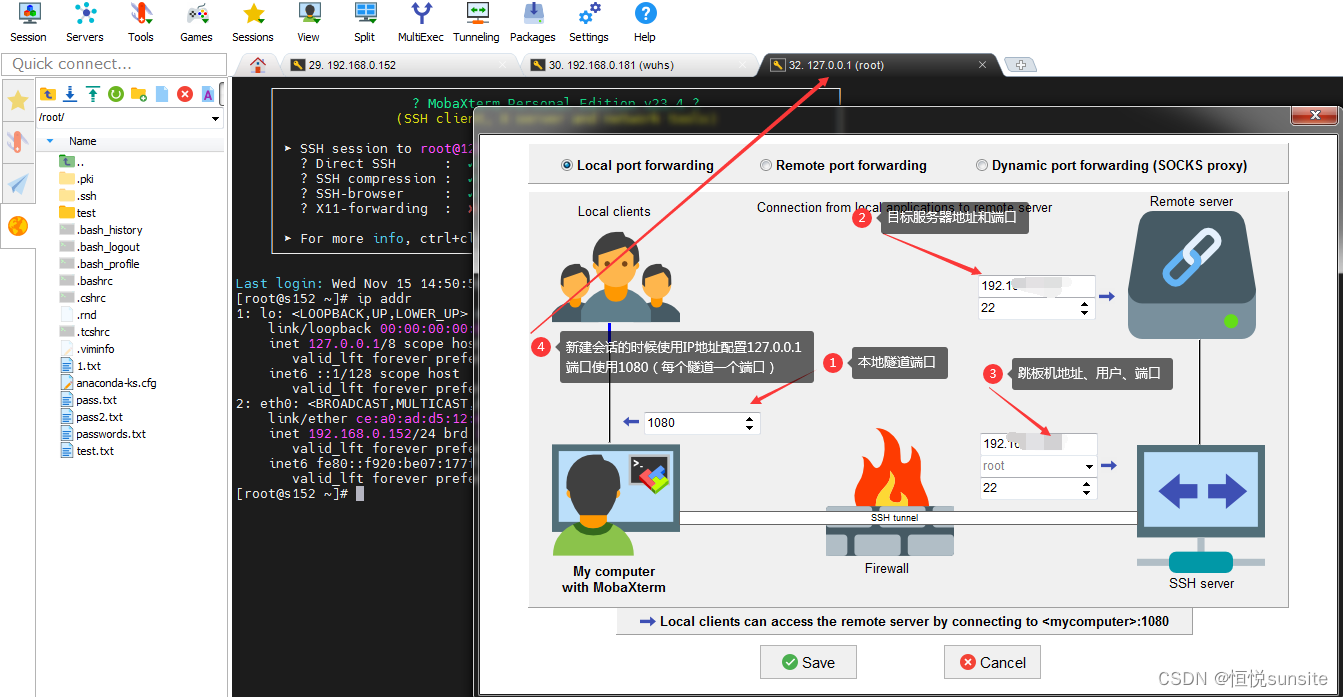Open the Tunneling toolbar button
Screen dimensions: 1343x697
(477, 23)
